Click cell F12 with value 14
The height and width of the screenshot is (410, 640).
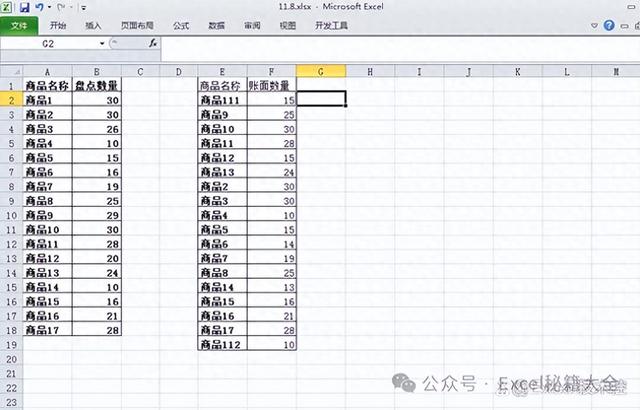point(271,244)
